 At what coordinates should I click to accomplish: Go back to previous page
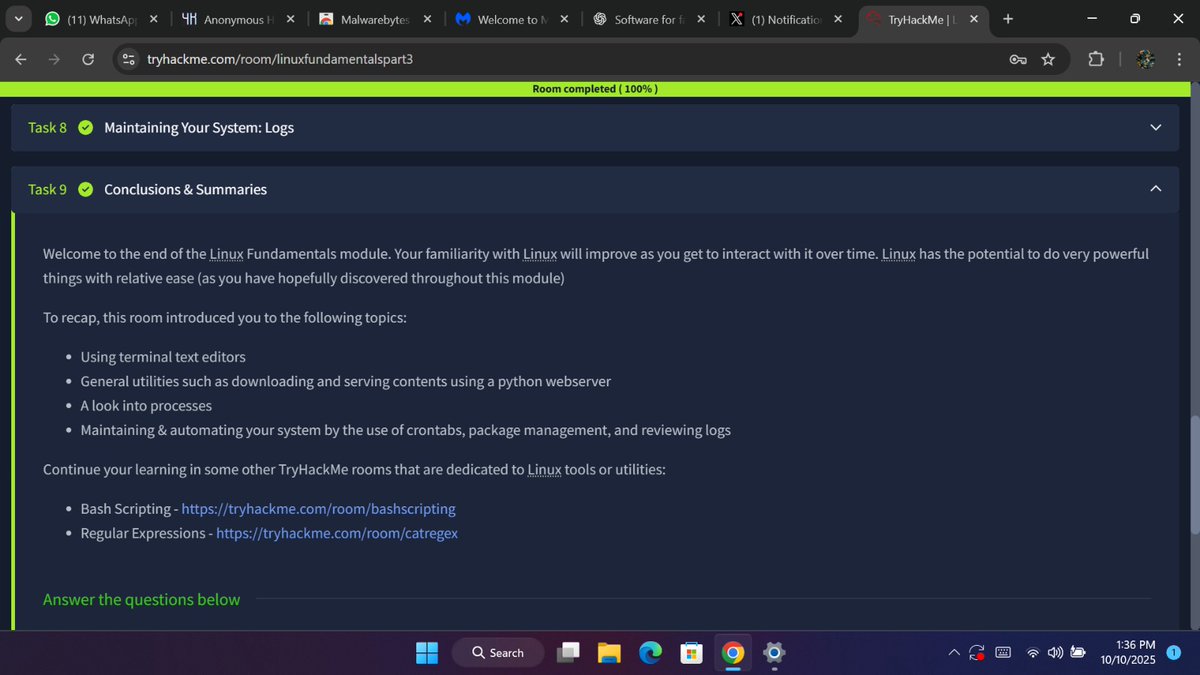pyautogui.click(x=21, y=59)
